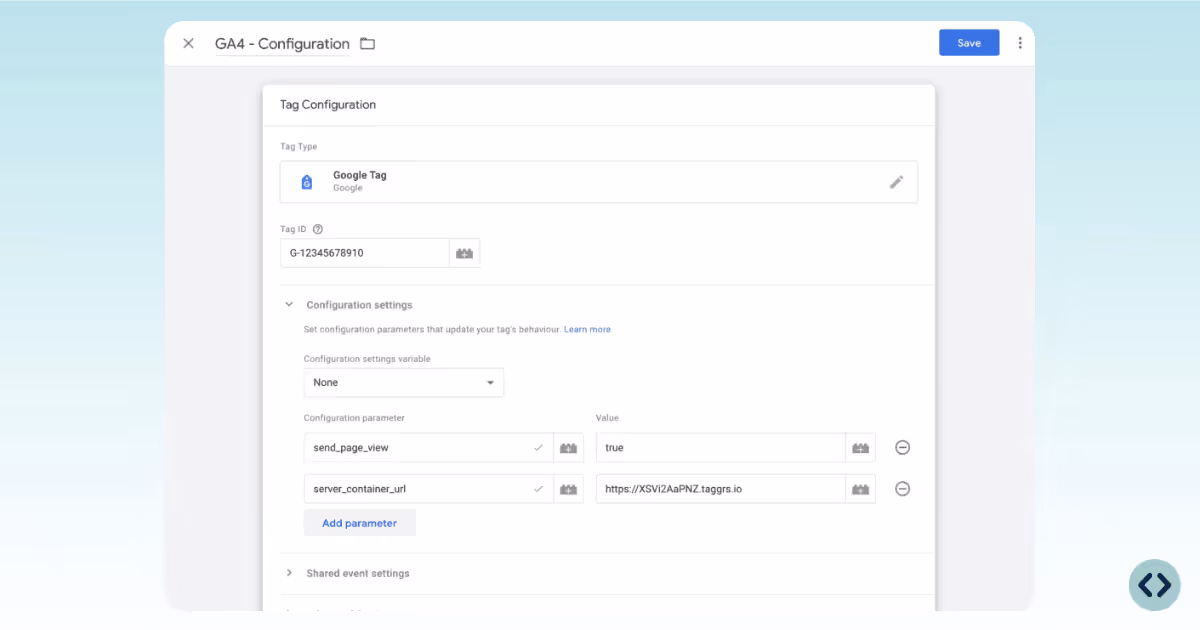Open the three-dot more options menu
The height and width of the screenshot is (630, 1200).
(x=1020, y=43)
